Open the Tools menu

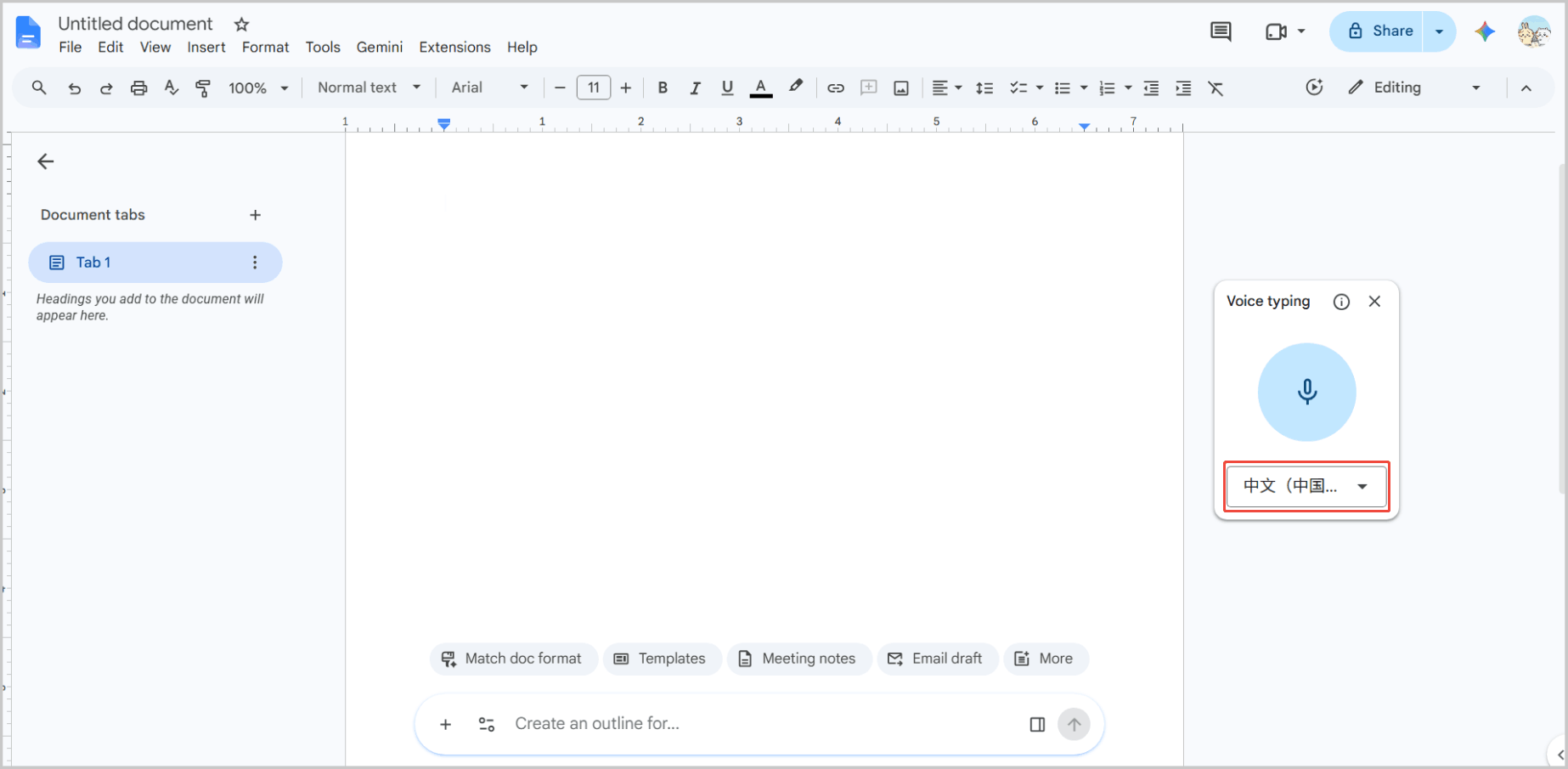click(x=323, y=48)
